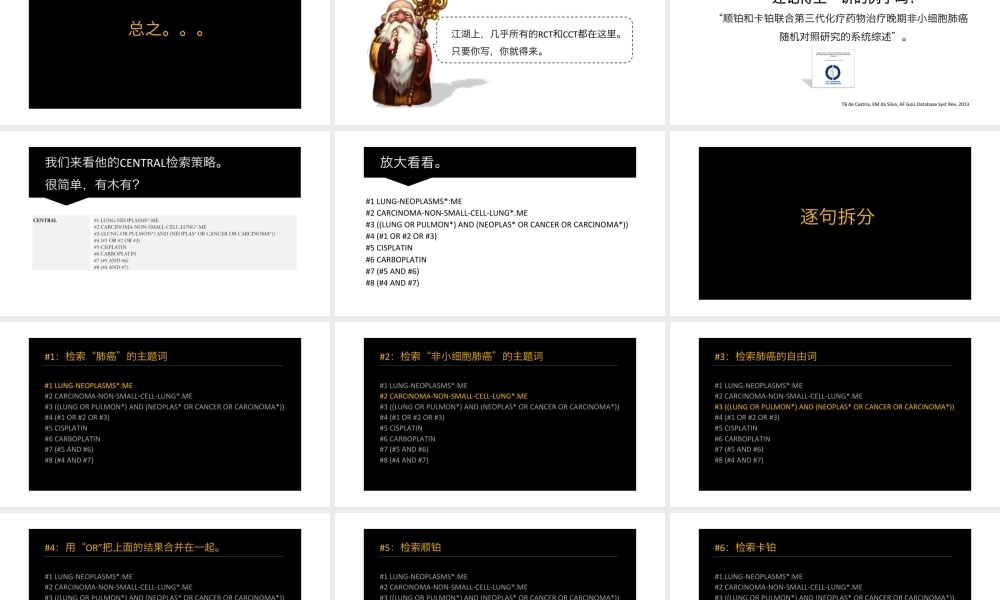Click the highlighted "#2 CARCINOMA-NON-SMALL-CELL-LUNG*:ME" line
1000x600 pixels.
[x=453, y=396]
